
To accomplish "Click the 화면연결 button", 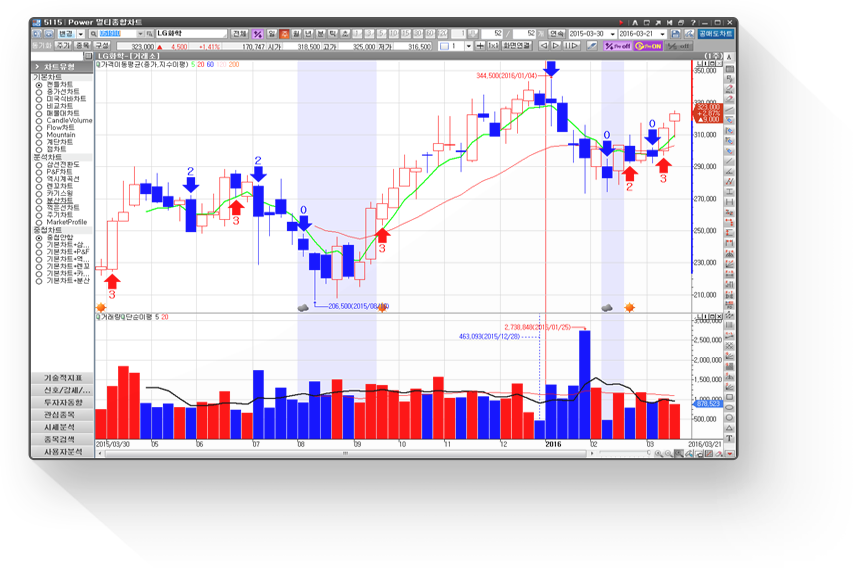I will click(x=516, y=46).
